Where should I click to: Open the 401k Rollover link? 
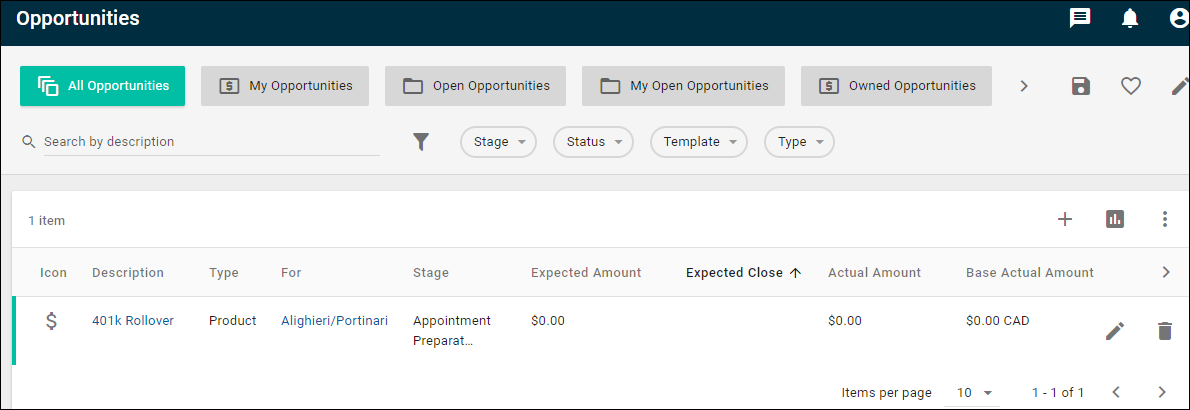click(133, 320)
